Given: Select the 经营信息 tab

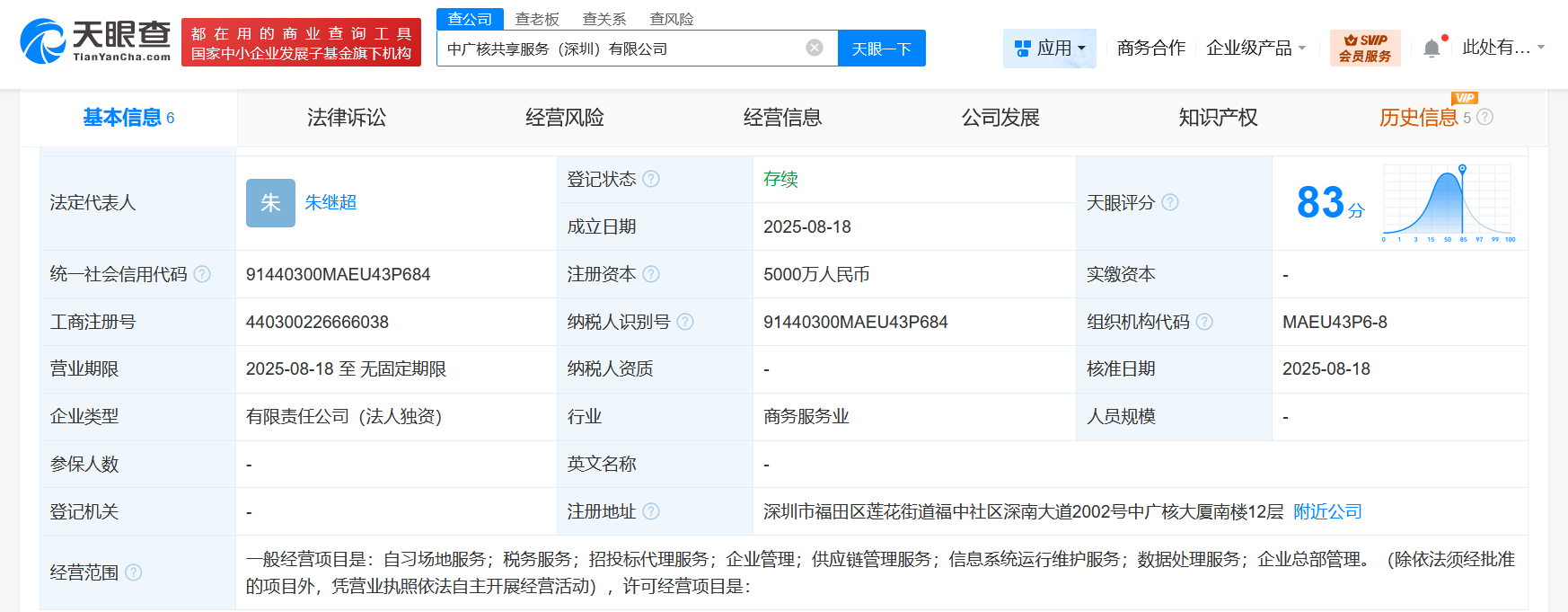Looking at the screenshot, I should pos(783,118).
